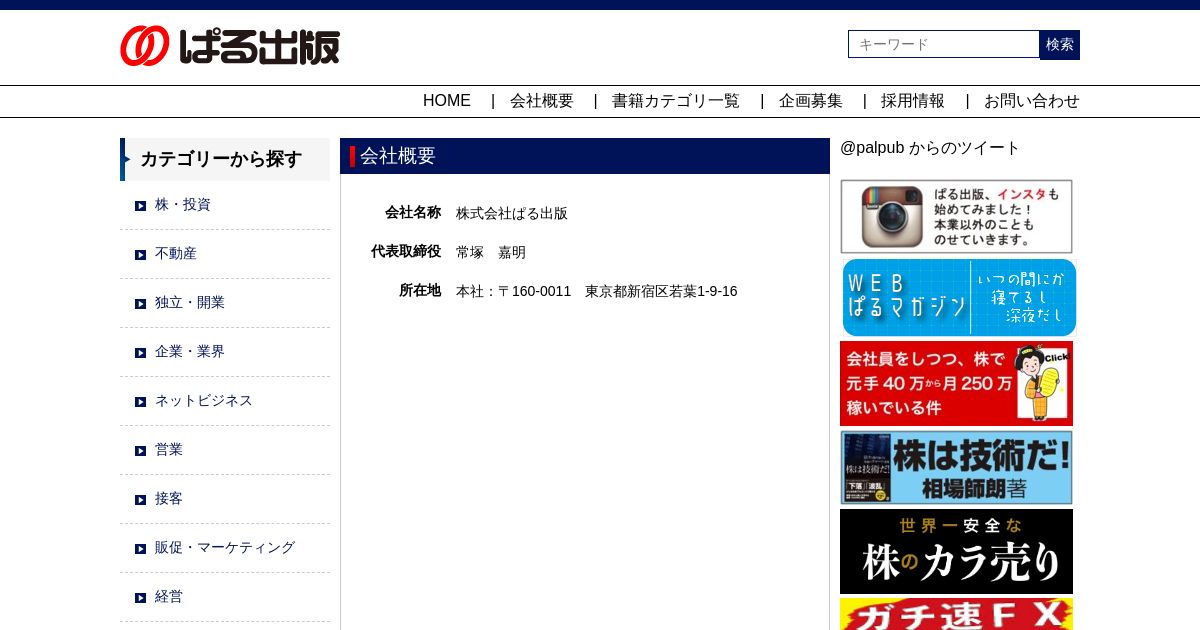The width and height of the screenshot is (1200, 630).
Task: Click the 株式会社ぱる出版 company name text
Action: [512, 213]
